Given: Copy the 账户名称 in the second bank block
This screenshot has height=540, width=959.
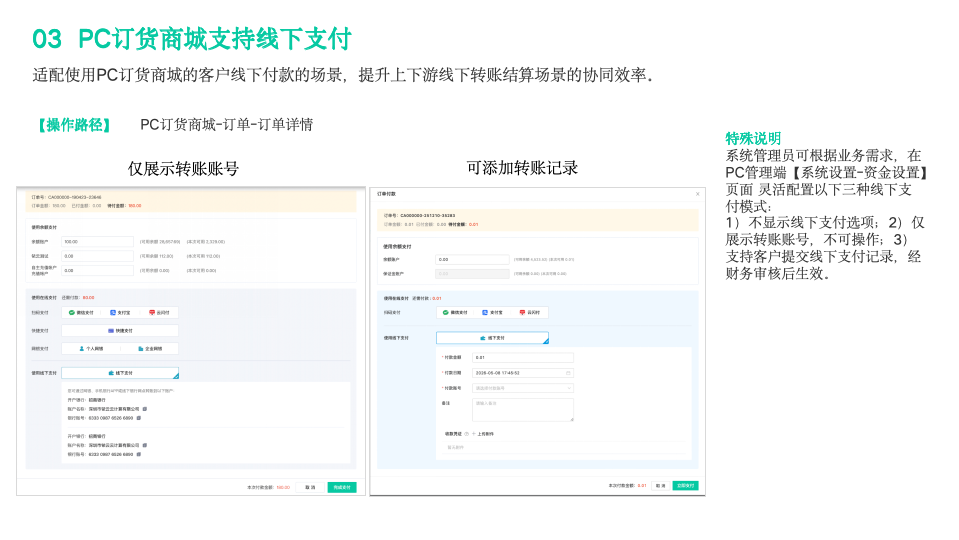Looking at the screenshot, I should (145, 445).
